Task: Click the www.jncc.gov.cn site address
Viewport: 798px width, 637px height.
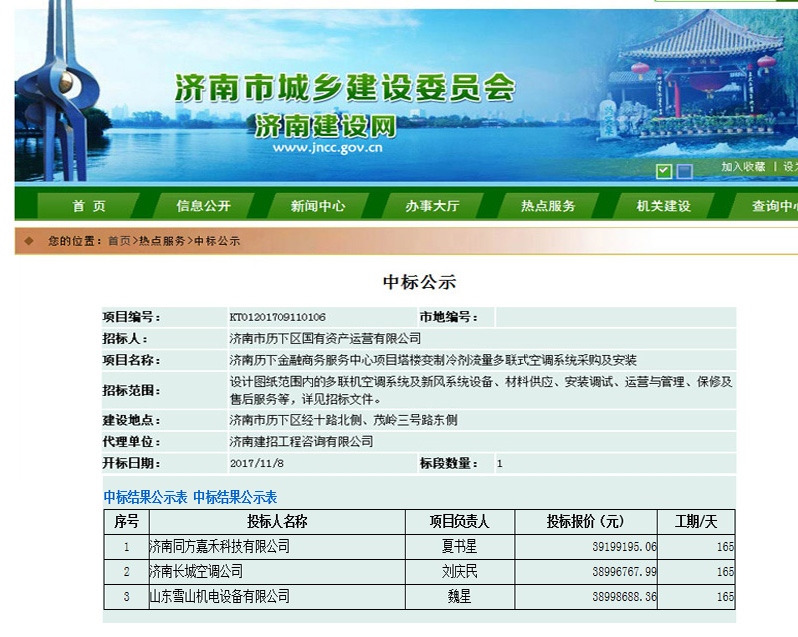Action: point(327,148)
